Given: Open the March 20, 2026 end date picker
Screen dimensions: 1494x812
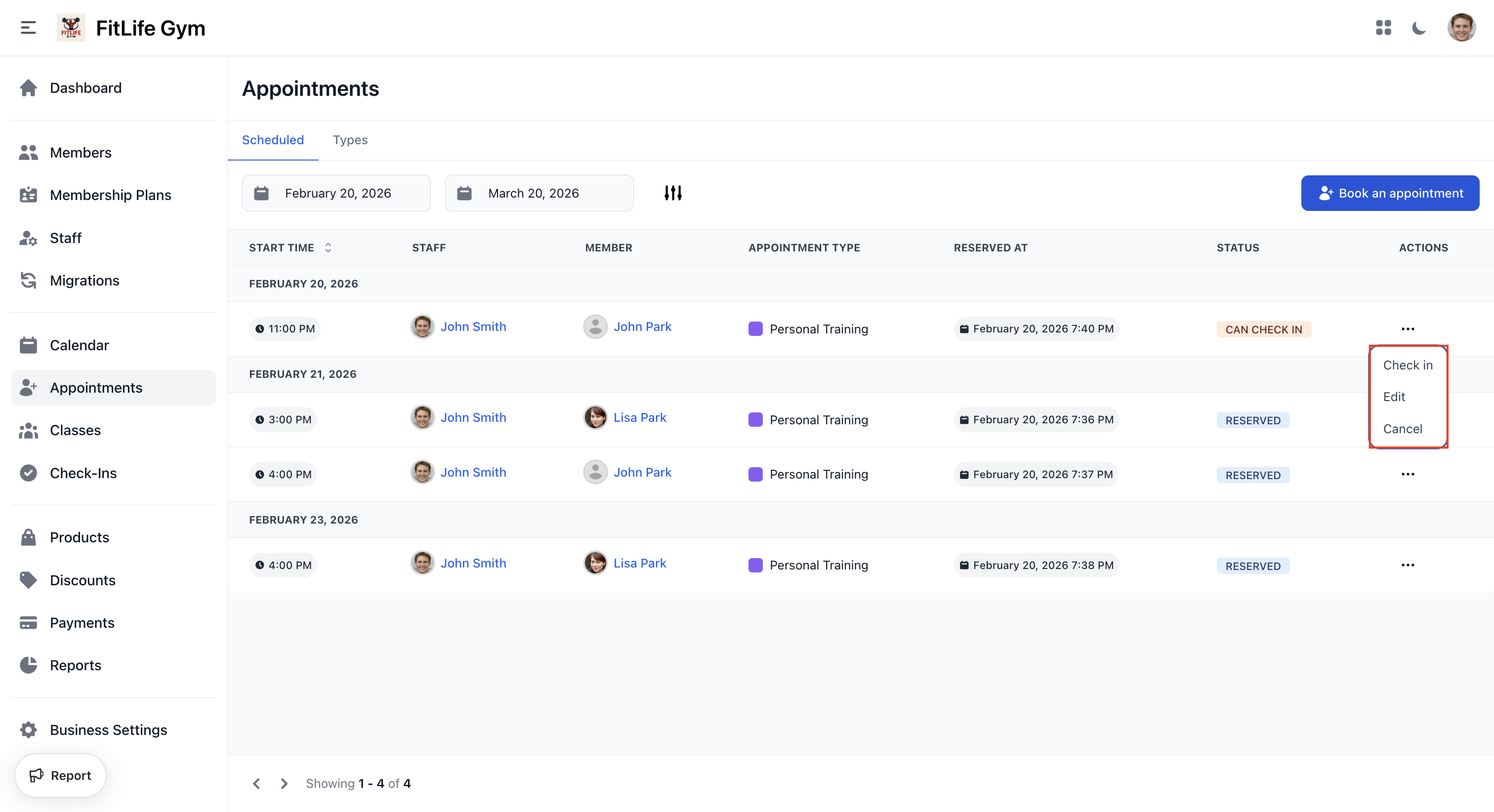Looking at the screenshot, I should [539, 193].
